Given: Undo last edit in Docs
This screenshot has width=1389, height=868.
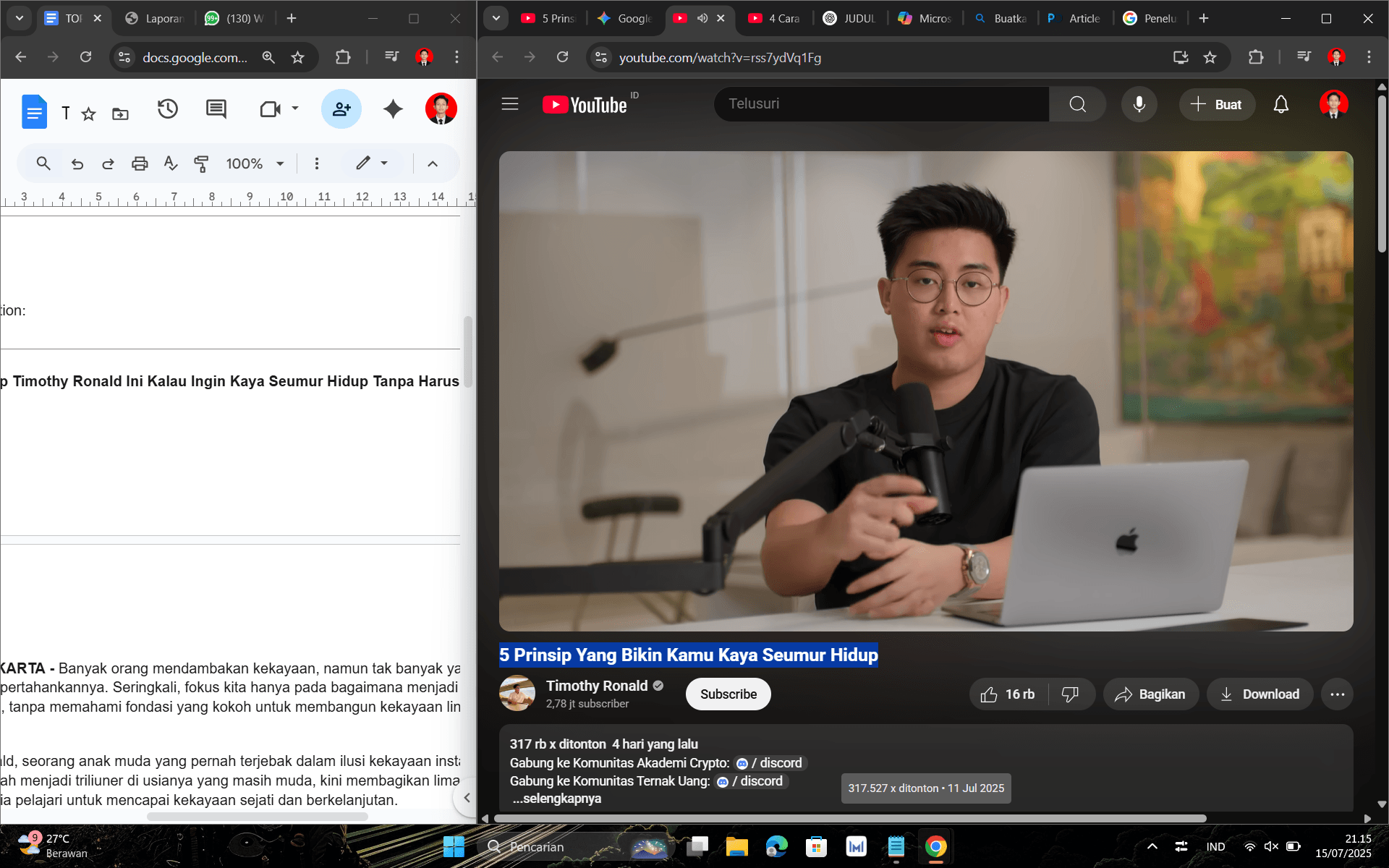Looking at the screenshot, I should click(x=77, y=163).
